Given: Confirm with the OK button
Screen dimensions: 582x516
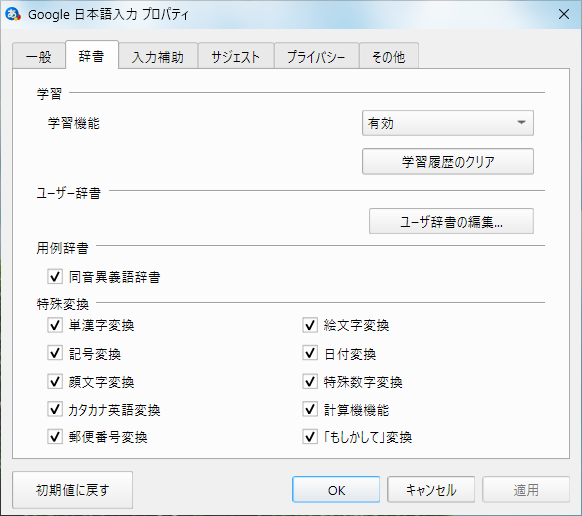Looking at the screenshot, I should tap(336, 490).
